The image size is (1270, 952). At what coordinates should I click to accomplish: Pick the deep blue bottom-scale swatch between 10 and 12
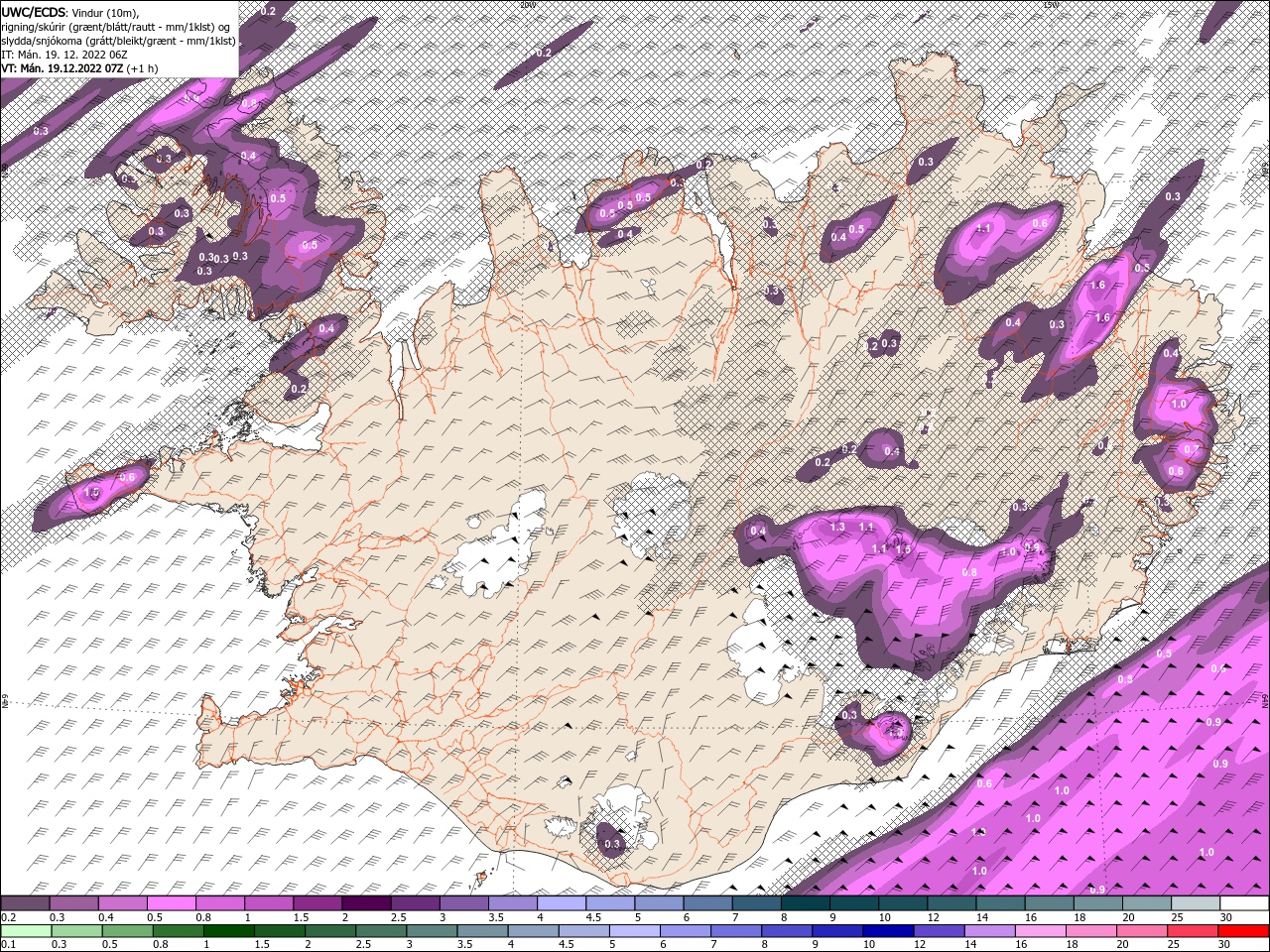tap(888, 931)
